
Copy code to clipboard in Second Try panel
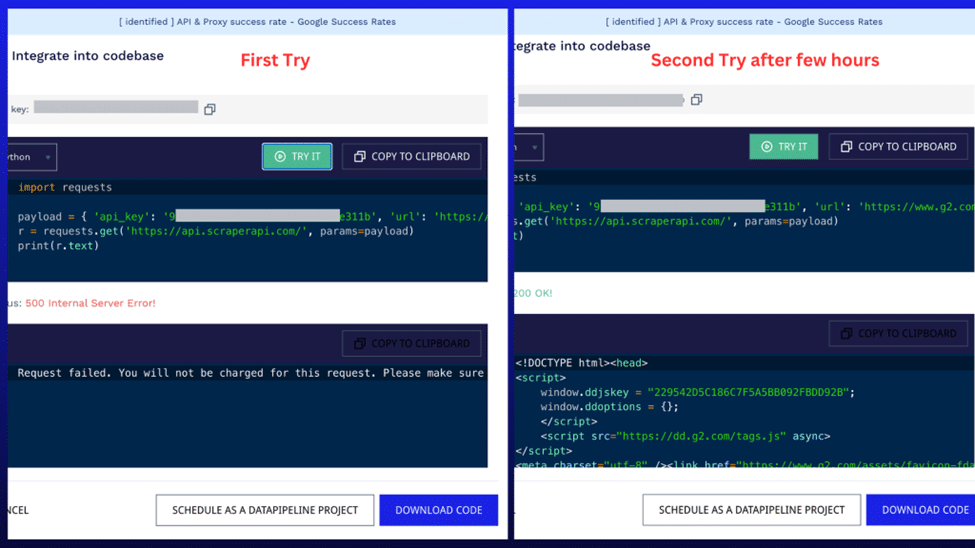coord(899,147)
